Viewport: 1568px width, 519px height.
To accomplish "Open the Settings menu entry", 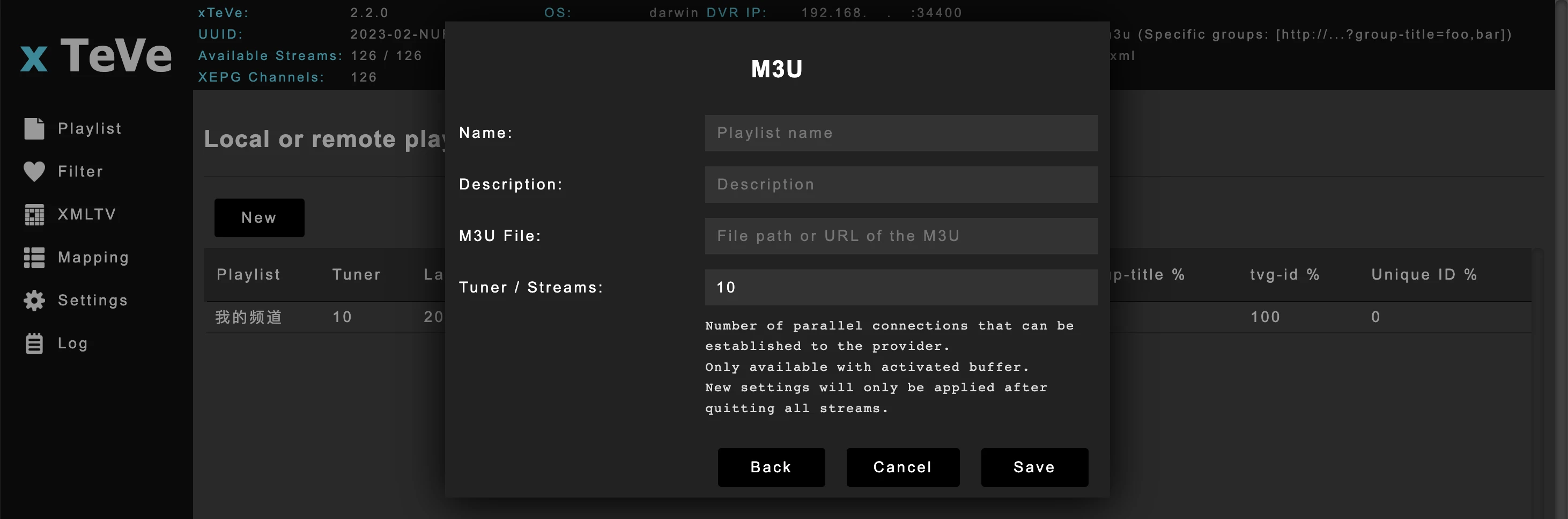I will point(93,301).
